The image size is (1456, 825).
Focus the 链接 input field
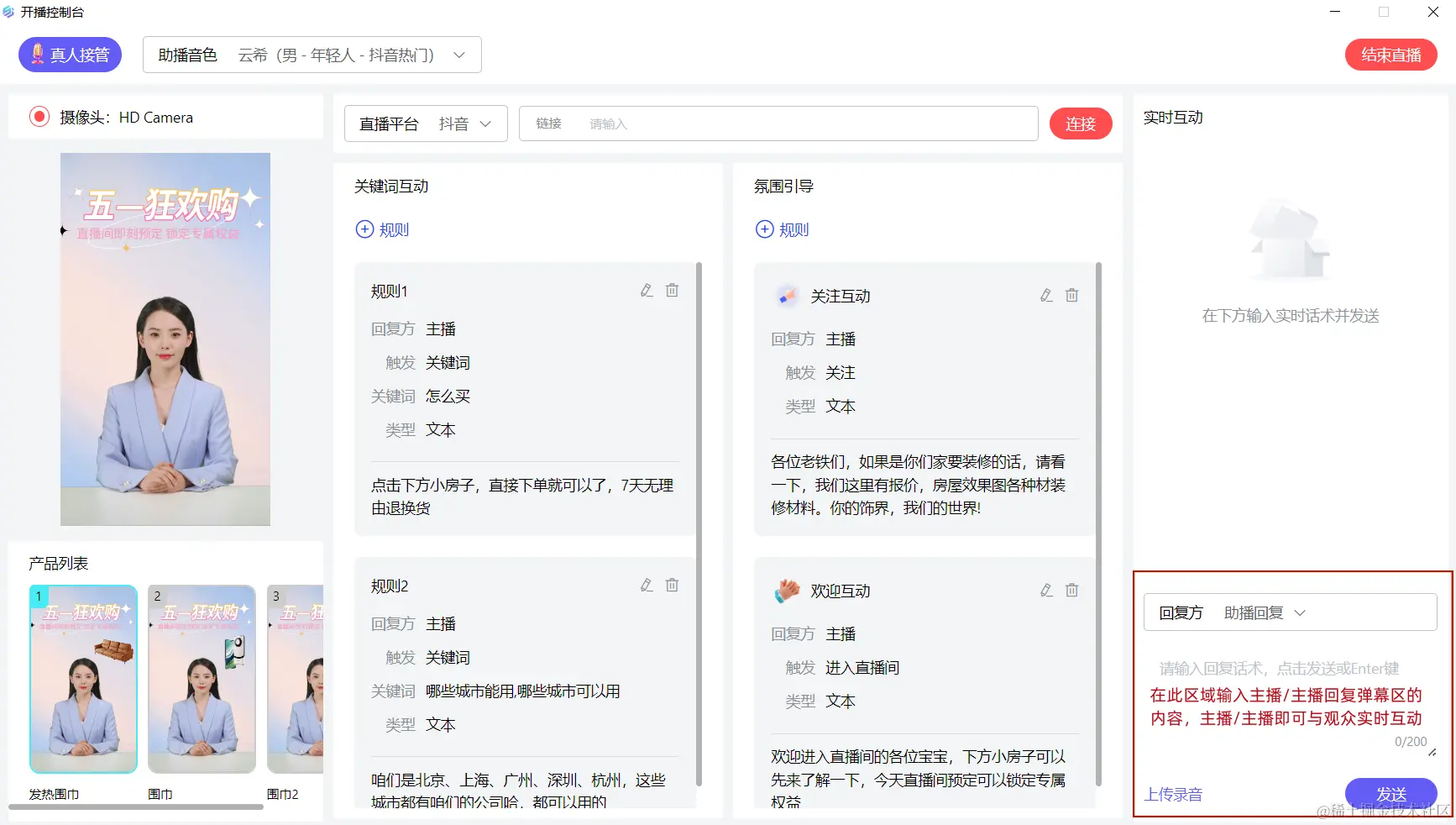pyautogui.click(x=778, y=123)
